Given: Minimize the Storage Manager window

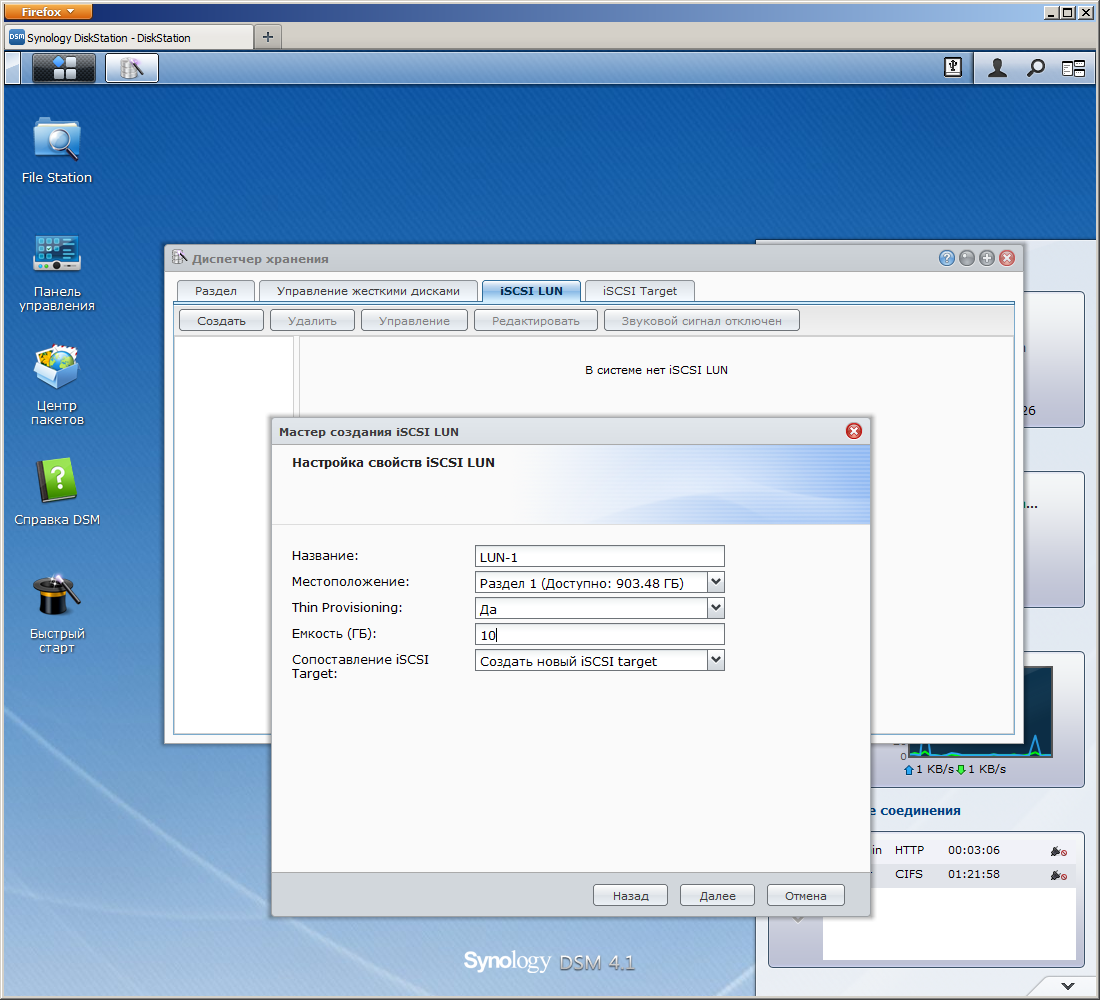Looking at the screenshot, I should [967, 258].
